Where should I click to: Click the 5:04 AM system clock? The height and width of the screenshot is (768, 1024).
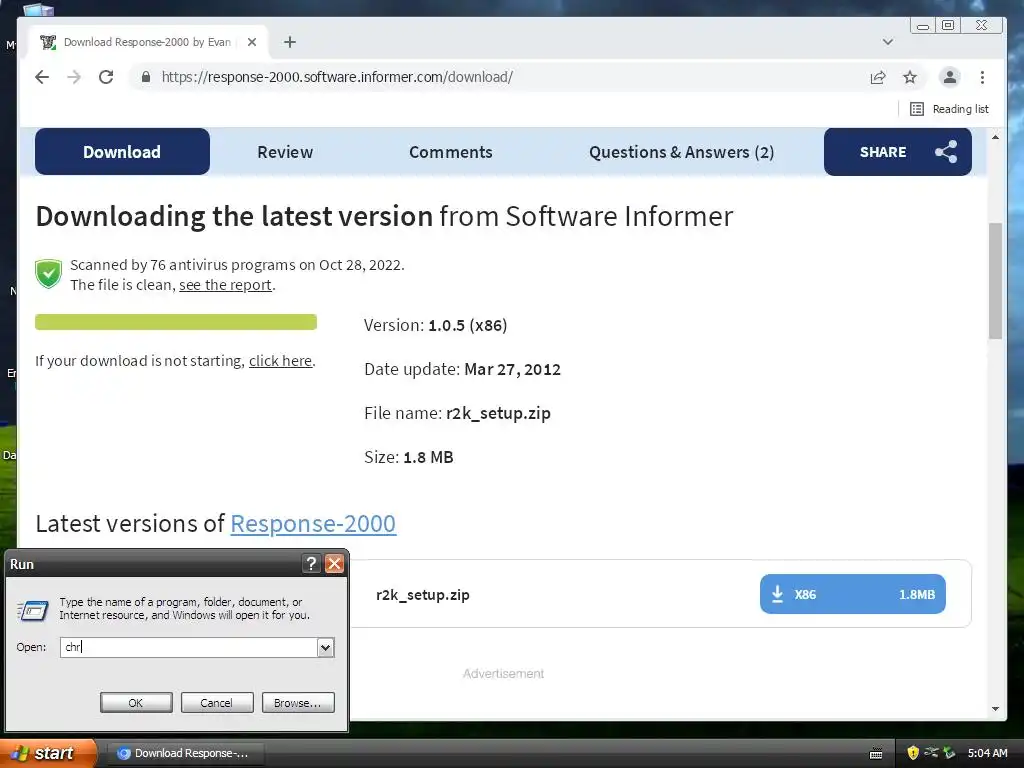[987, 753]
